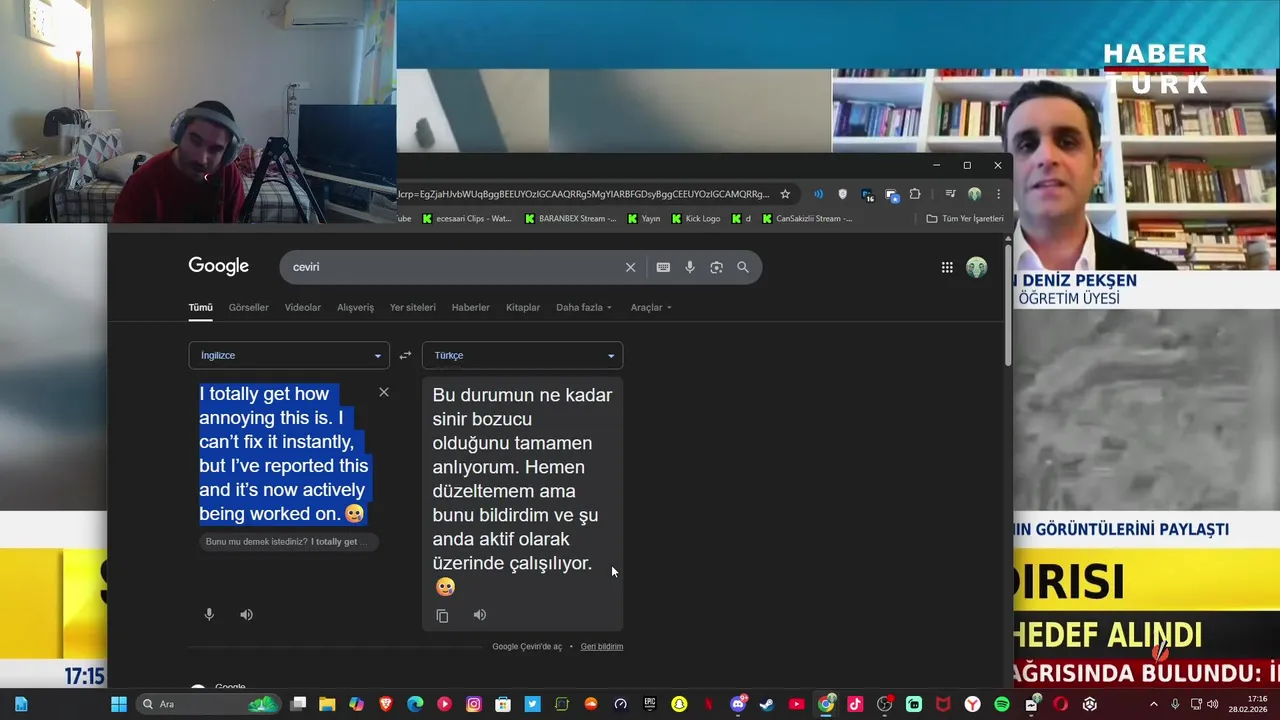
Task: Open the taskbar volume control
Action: (1213, 704)
